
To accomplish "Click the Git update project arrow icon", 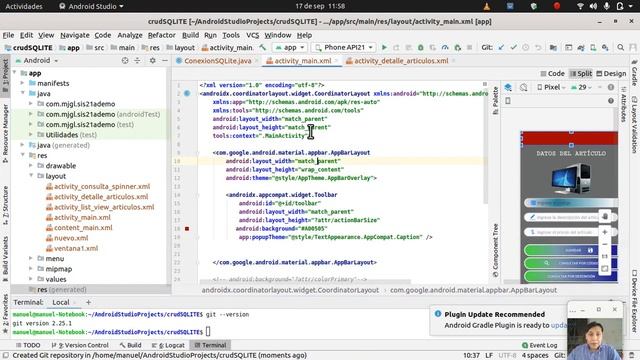I will pyautogui.click(x=501, y=48).
